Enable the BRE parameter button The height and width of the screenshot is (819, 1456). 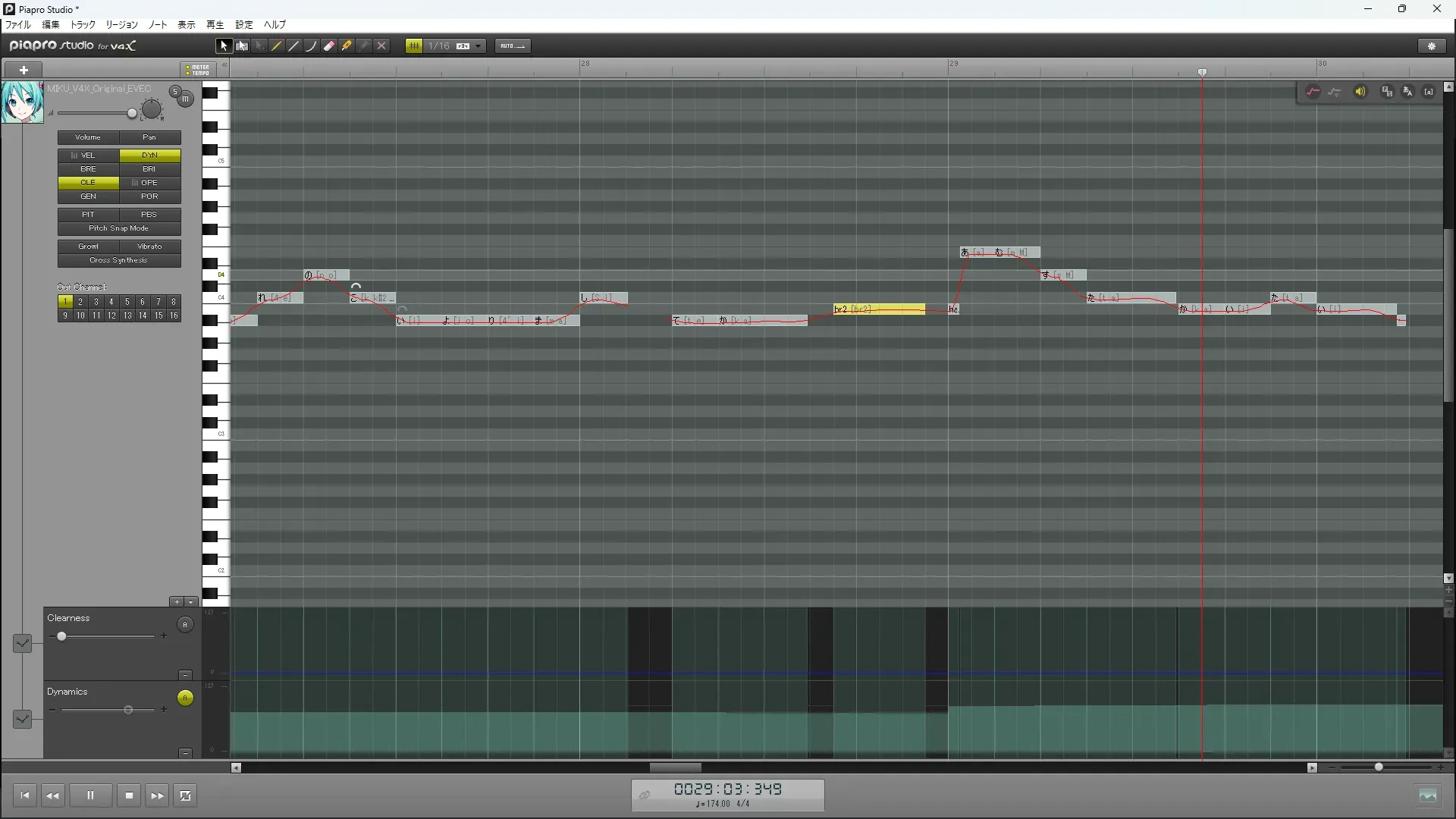(88, 169)
